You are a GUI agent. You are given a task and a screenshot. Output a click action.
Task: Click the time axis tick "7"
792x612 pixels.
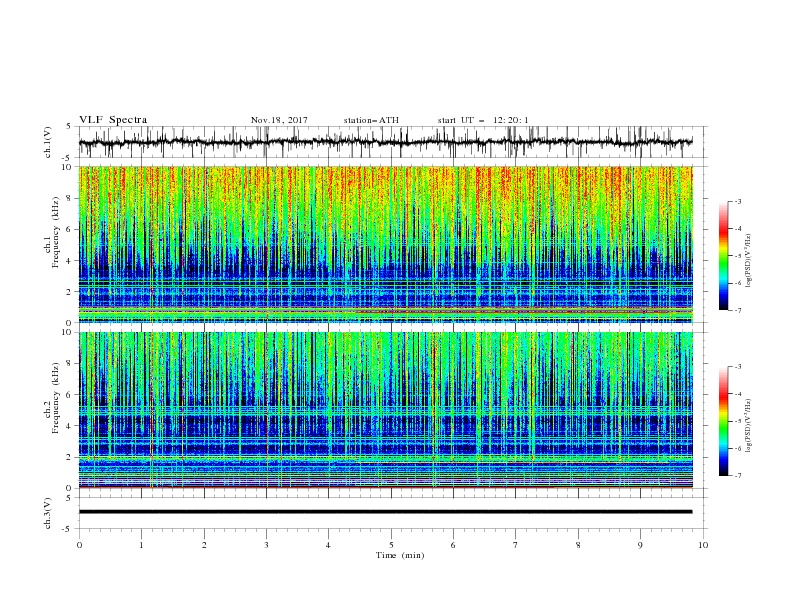coord(516,545)
